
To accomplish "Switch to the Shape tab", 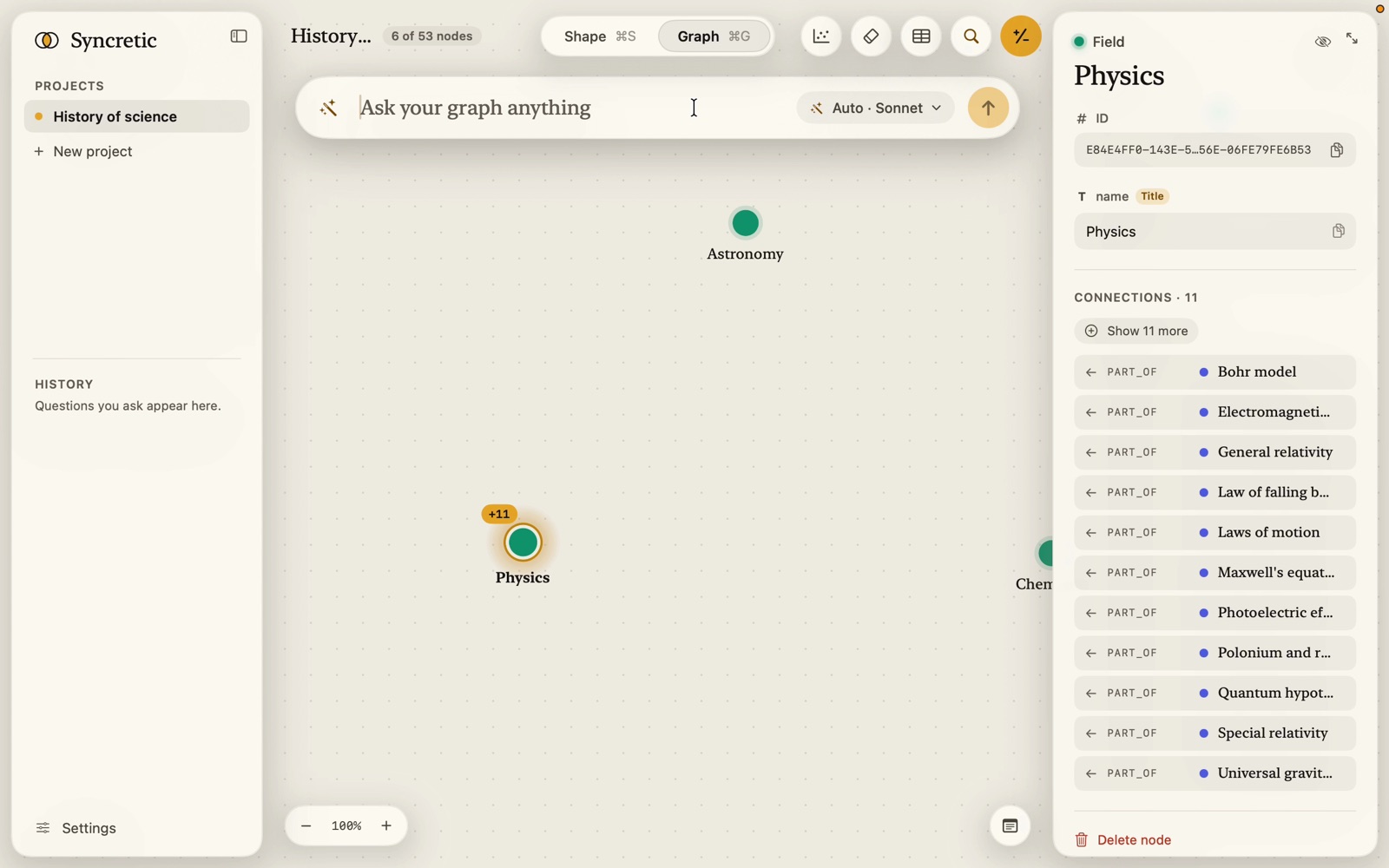I will coord(600,36).
